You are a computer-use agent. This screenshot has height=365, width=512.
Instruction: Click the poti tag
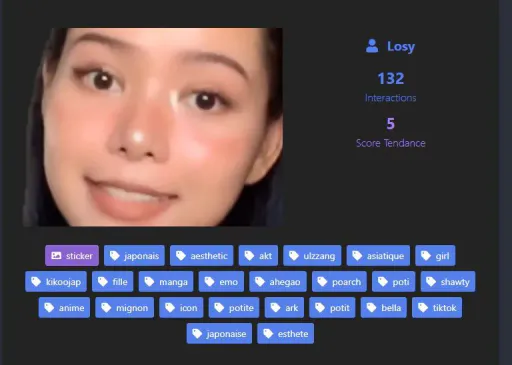pyautogui.click(x=394, y=282)
